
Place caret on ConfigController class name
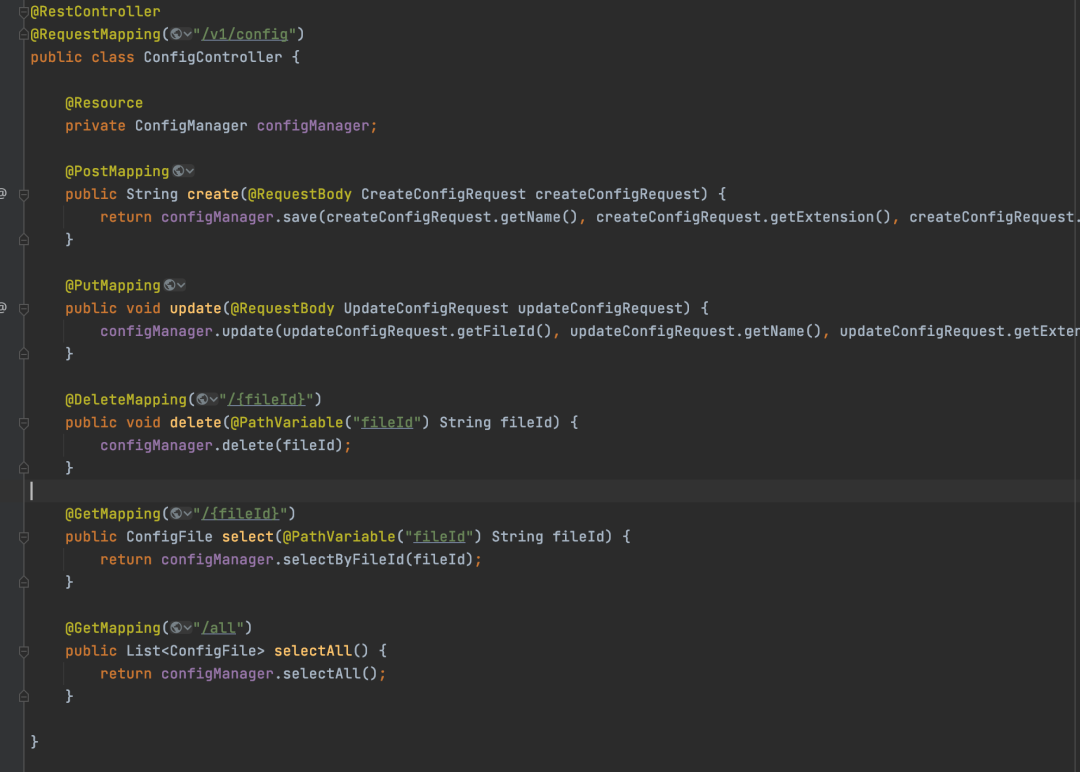point(213,57)
